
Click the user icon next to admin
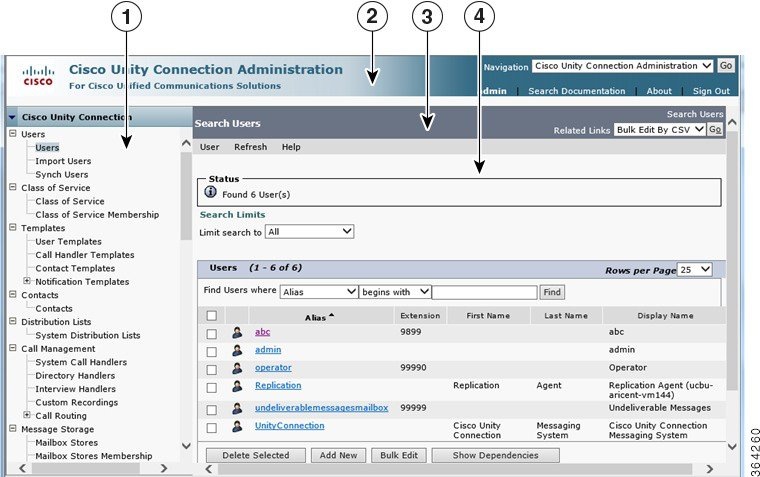(x=237, y=350)
